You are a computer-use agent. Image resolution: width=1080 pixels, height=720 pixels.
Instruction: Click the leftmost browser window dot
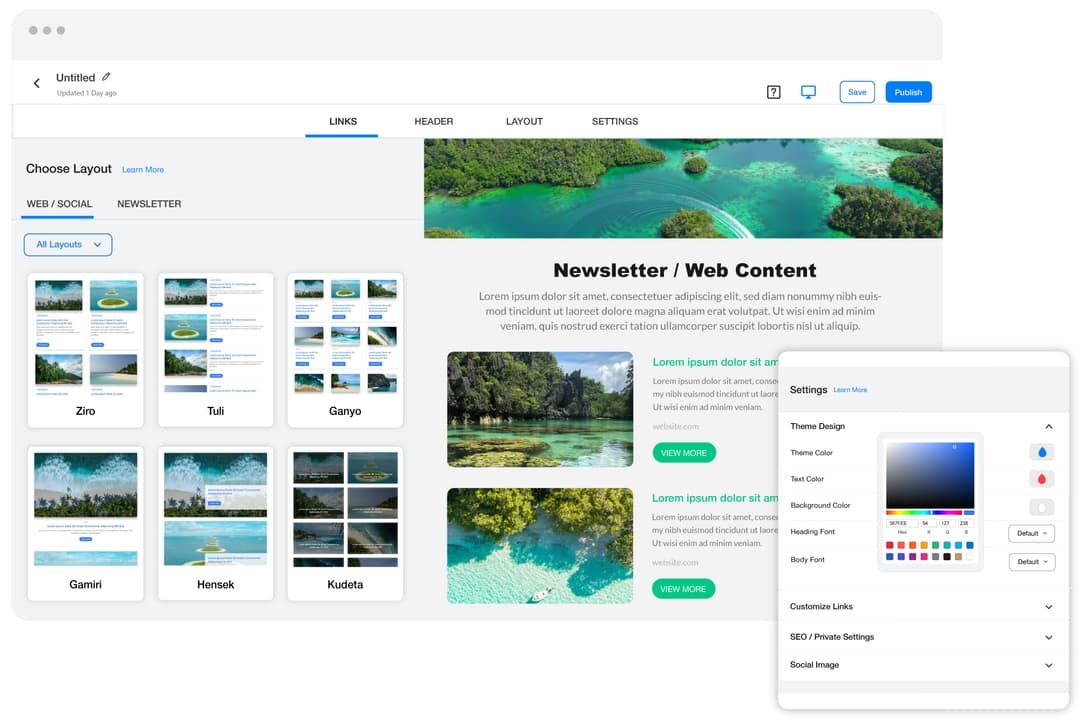(x=31, y=30)
